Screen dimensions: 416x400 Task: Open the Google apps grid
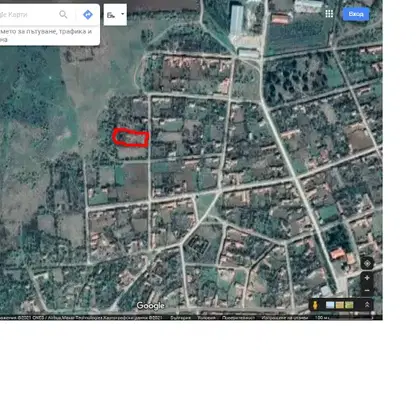(329, 14)
